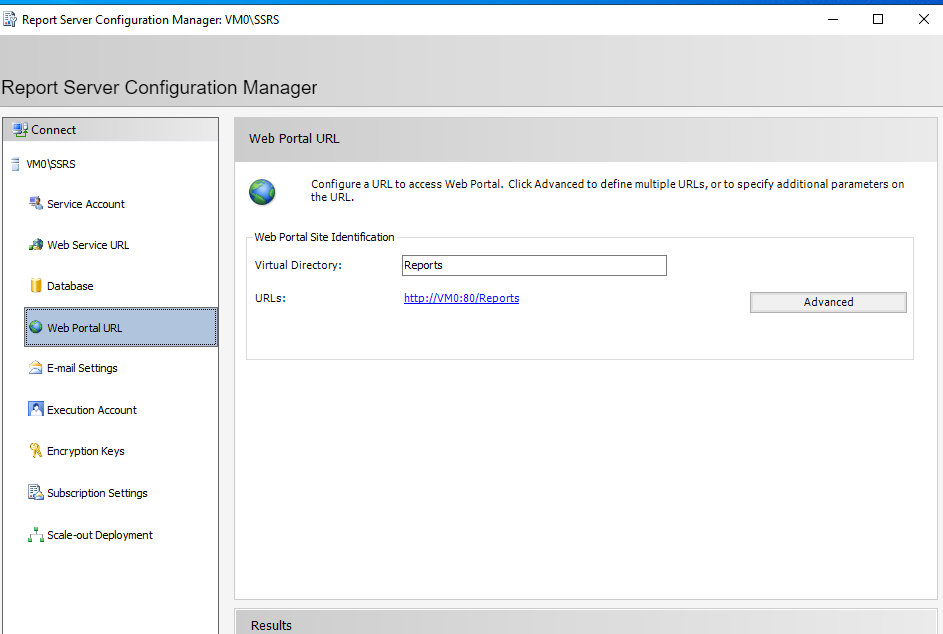943x634 pixels.
Task: Click the Execution Account user icon
Action: coord(36,409)
